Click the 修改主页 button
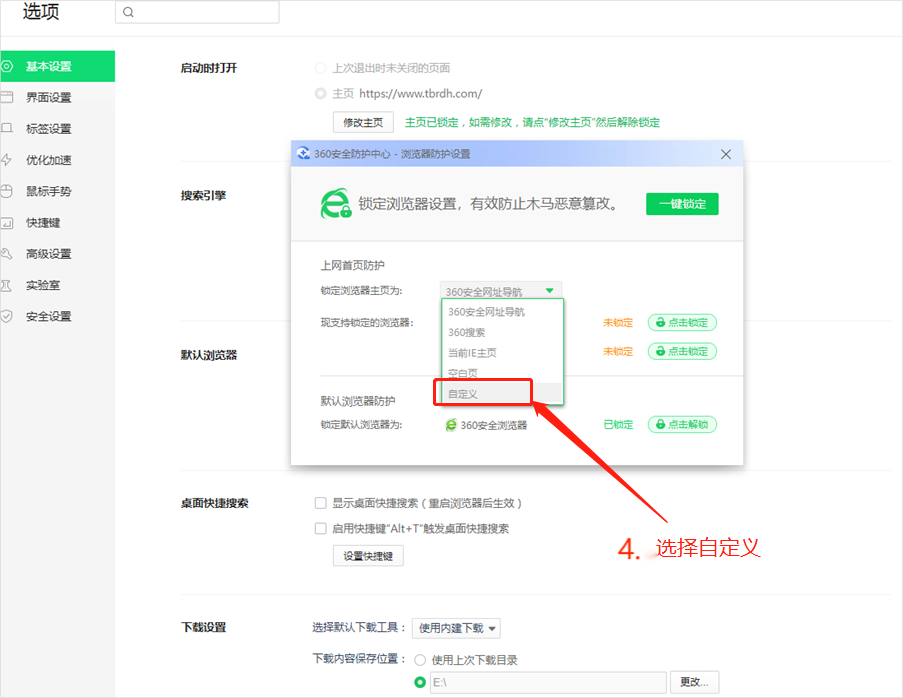Viewport: 903px width, 698px height. click(x=363, y=122)
